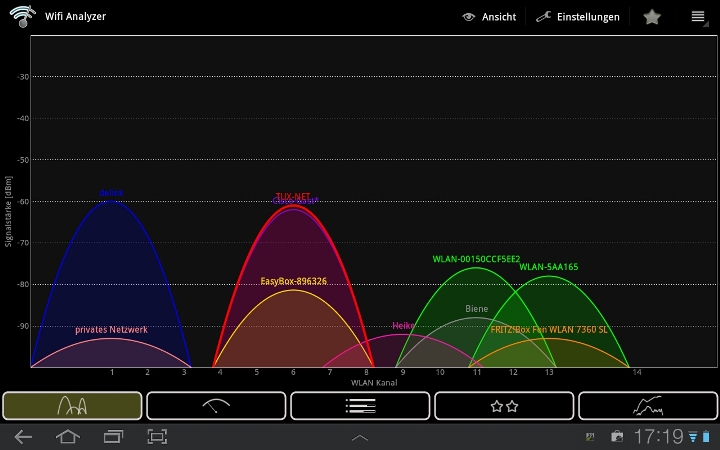Viewport: 720px width, 450px height.
Task: Open the Ansicht view menu
Action: coord(489,17)
